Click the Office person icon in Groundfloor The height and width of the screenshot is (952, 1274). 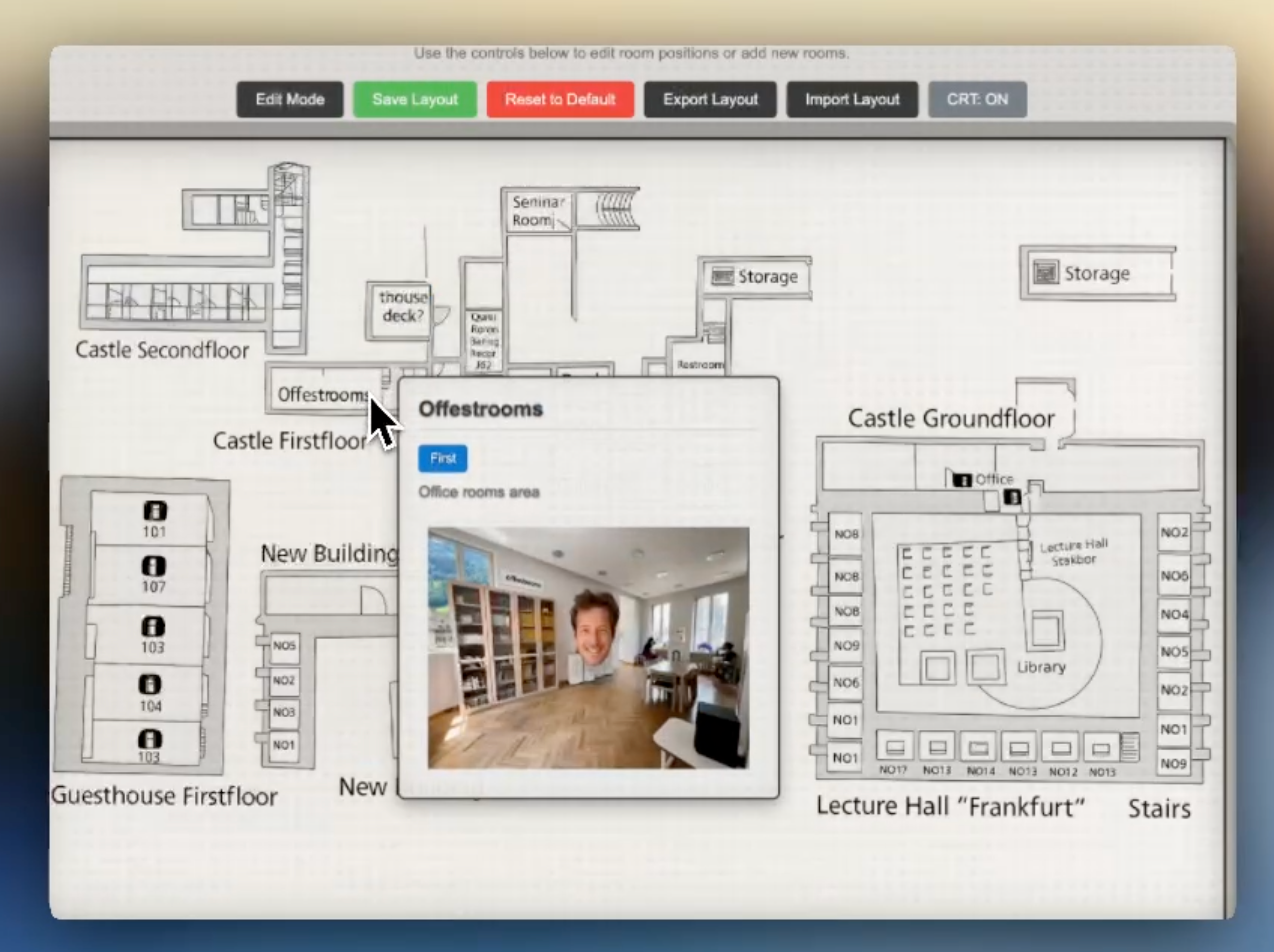pos(962,480)
